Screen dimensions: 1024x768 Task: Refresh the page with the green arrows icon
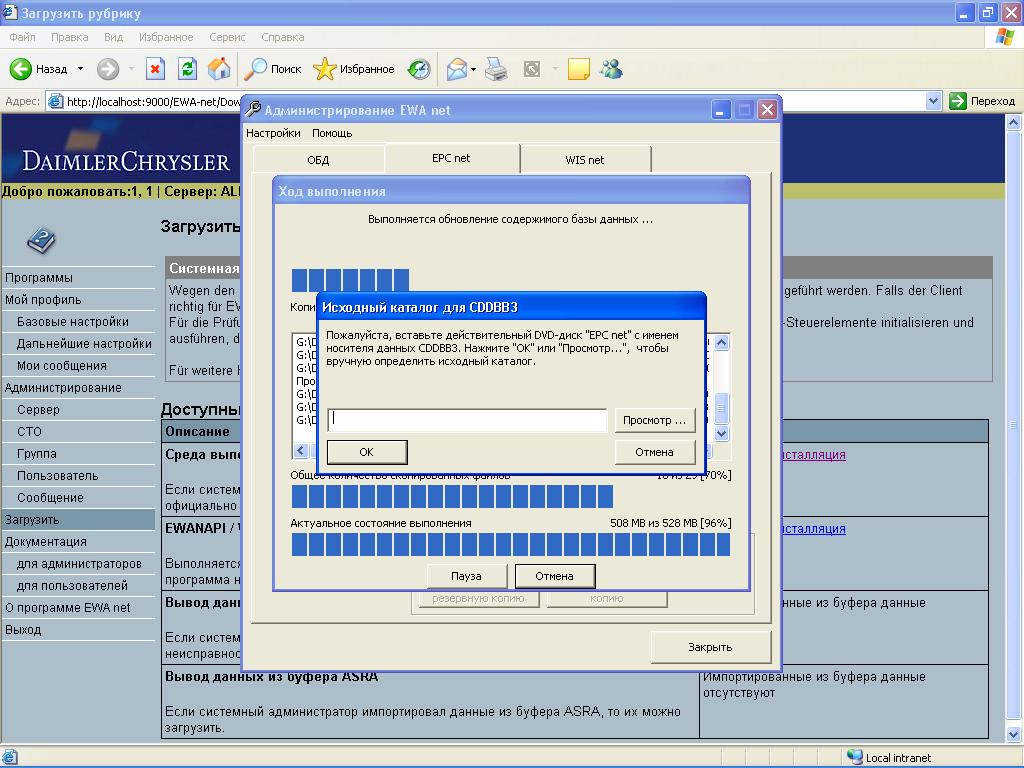187,69
